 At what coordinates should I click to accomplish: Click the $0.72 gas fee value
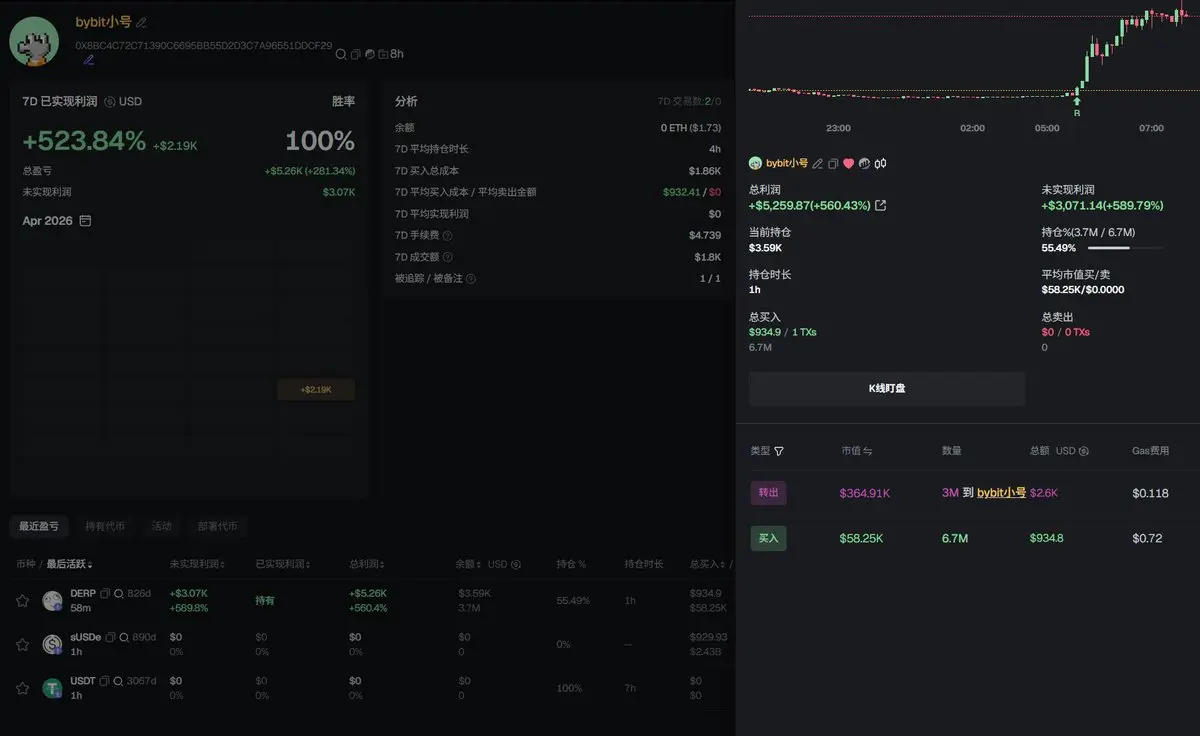[x=1147, y=538]
